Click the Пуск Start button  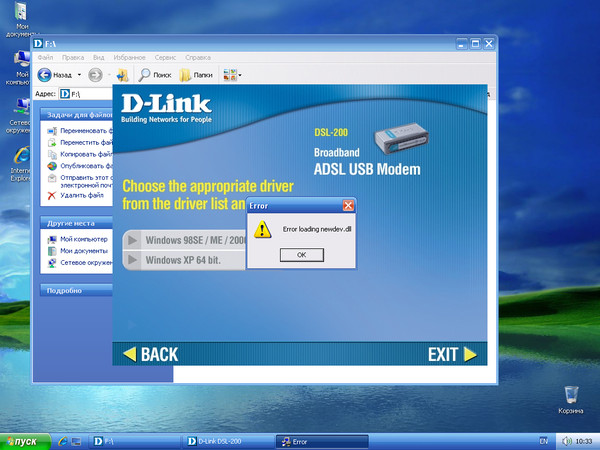25,442
